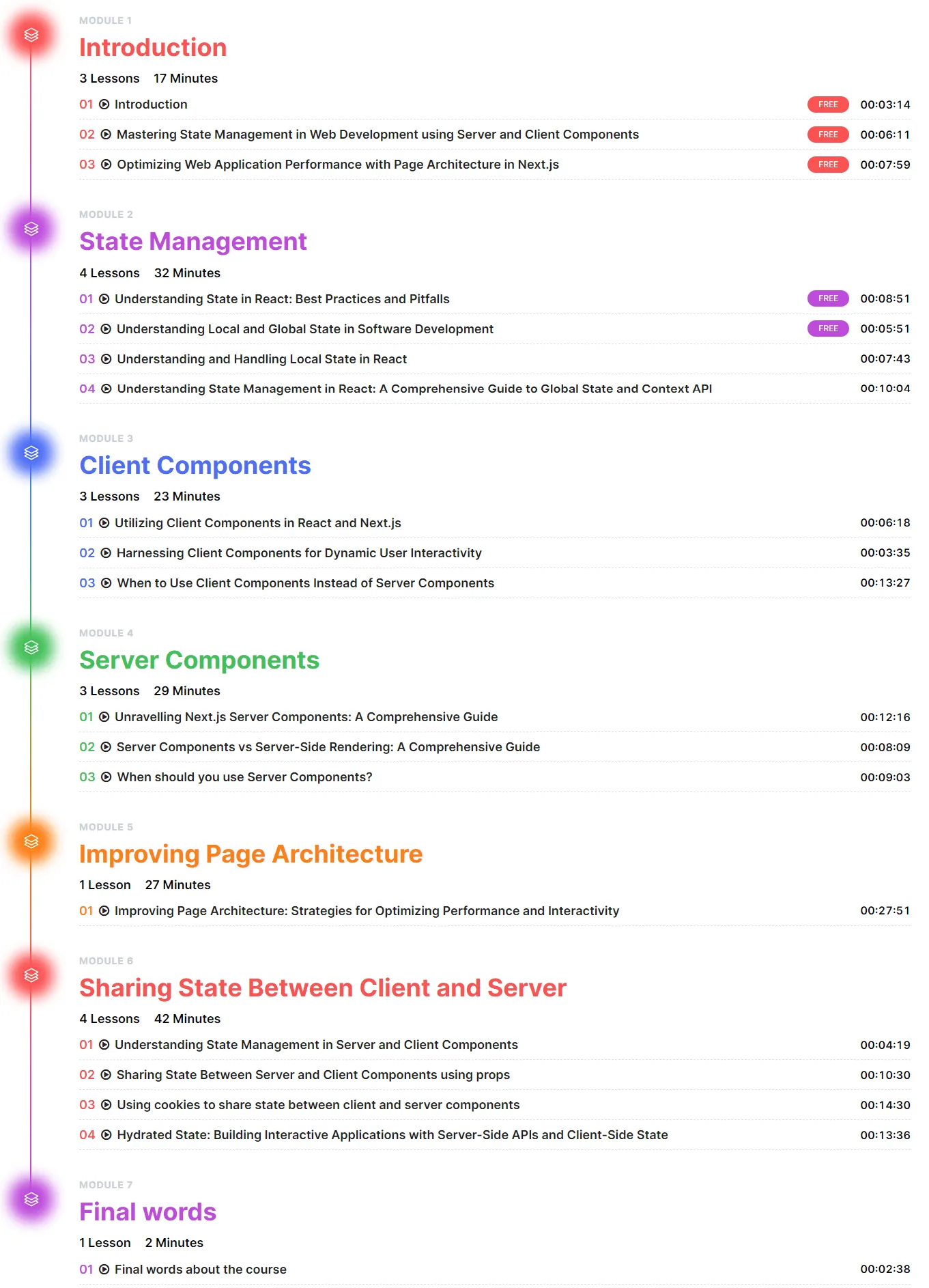
Task: Click the Sharing State Between Client and Server heading
Action: click(x=323, y=988)
